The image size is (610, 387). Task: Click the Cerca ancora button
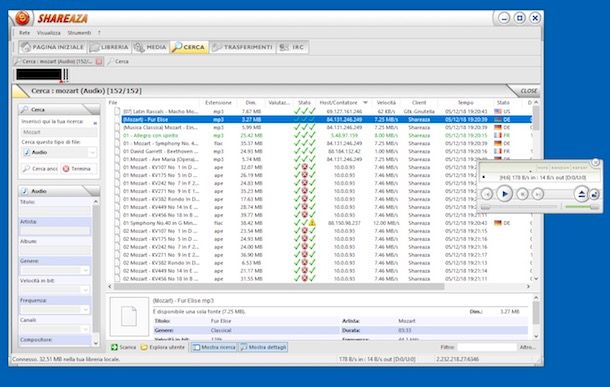click(x=40, y=169)
